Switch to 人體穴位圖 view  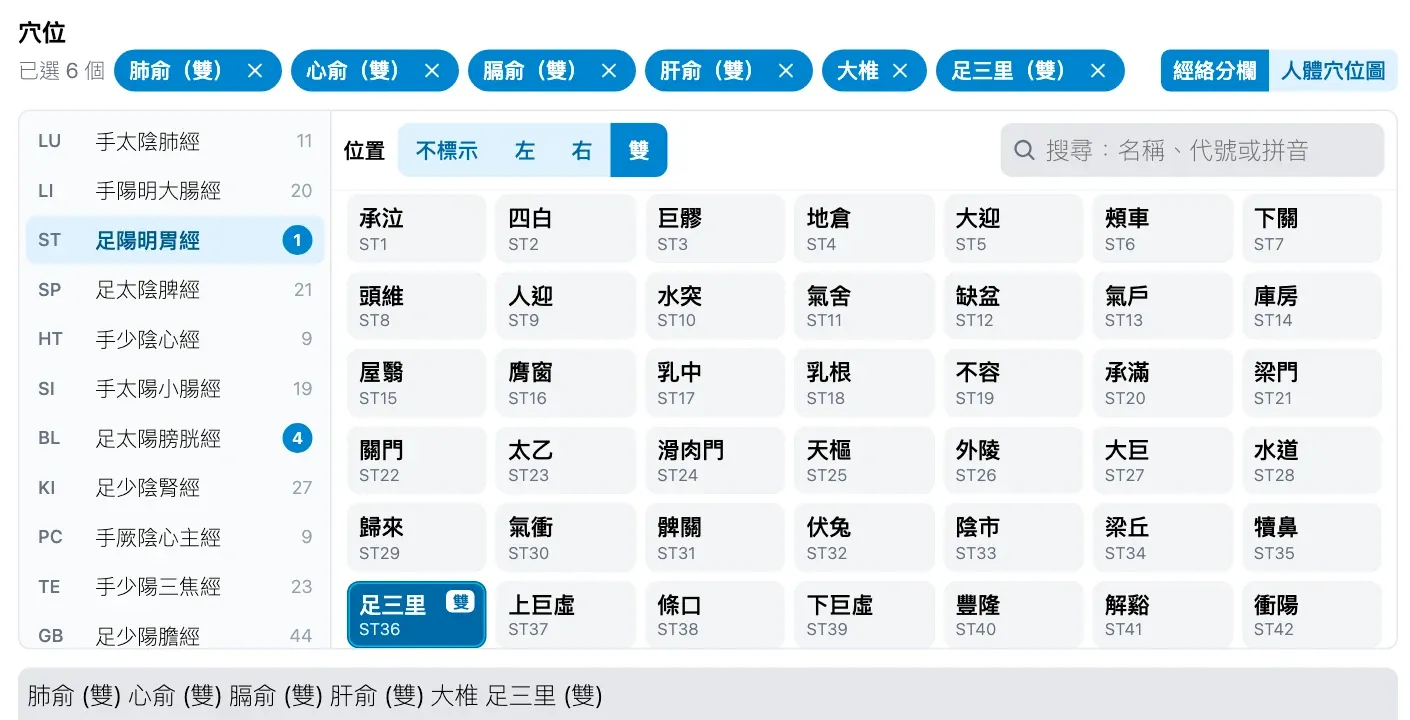[1333, 71]
